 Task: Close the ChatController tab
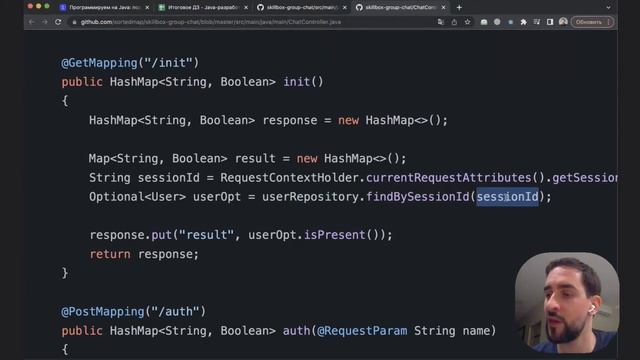pyautogui.click(x=443, y=7)
